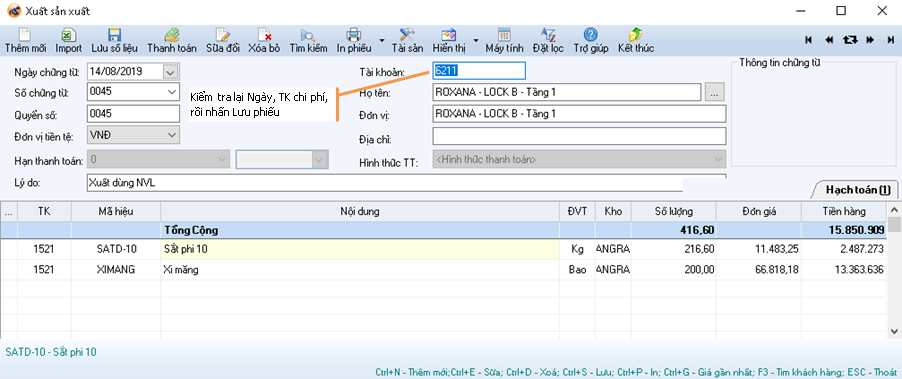Open the Ngày chứng từ date picker

point(171,72)
